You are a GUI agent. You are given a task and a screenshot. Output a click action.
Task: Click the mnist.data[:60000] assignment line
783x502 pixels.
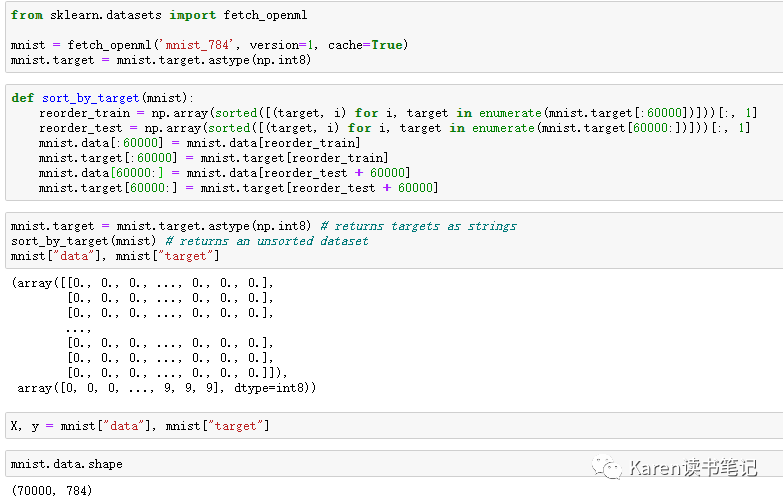click(x=199, y=143)
